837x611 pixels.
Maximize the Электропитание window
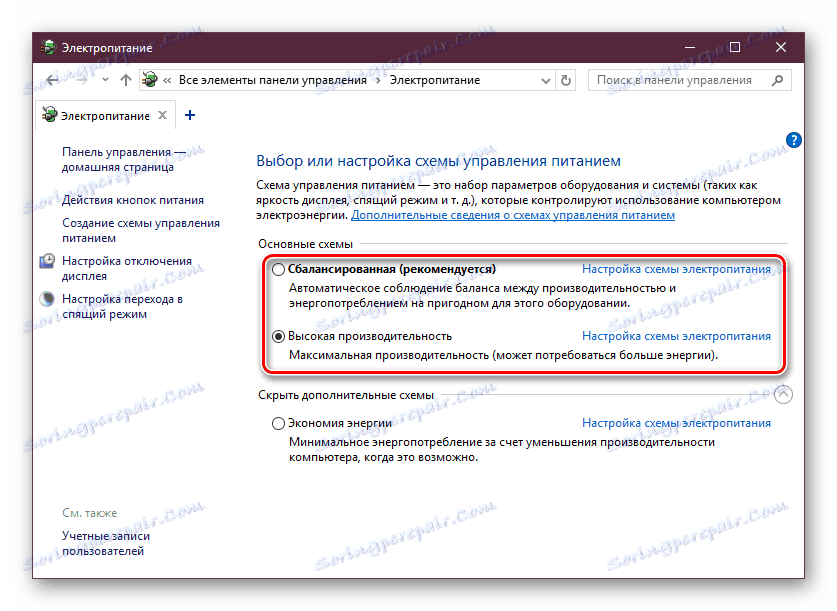(735, 47)
